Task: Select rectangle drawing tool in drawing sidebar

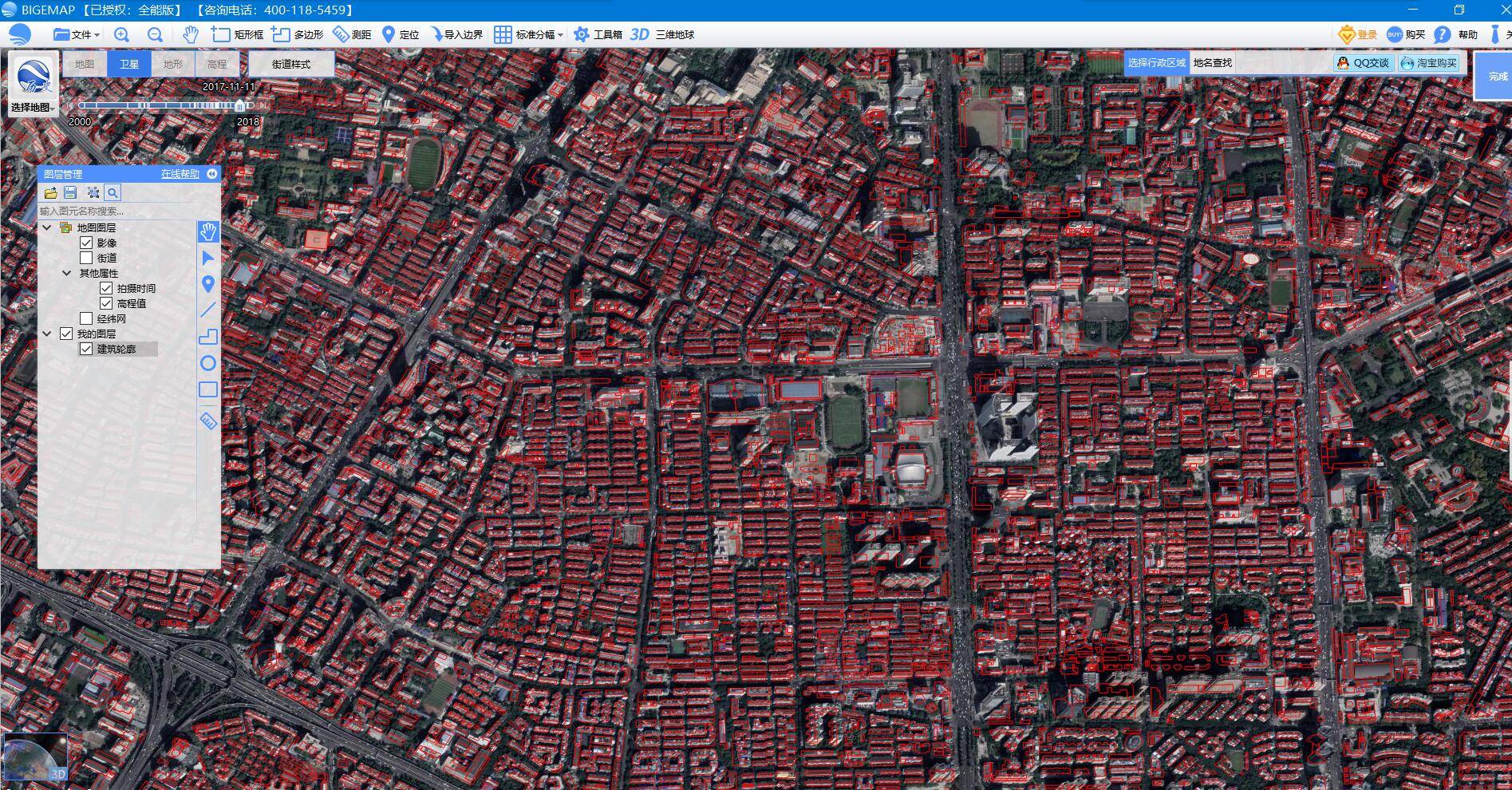Action: coord(208,389)
